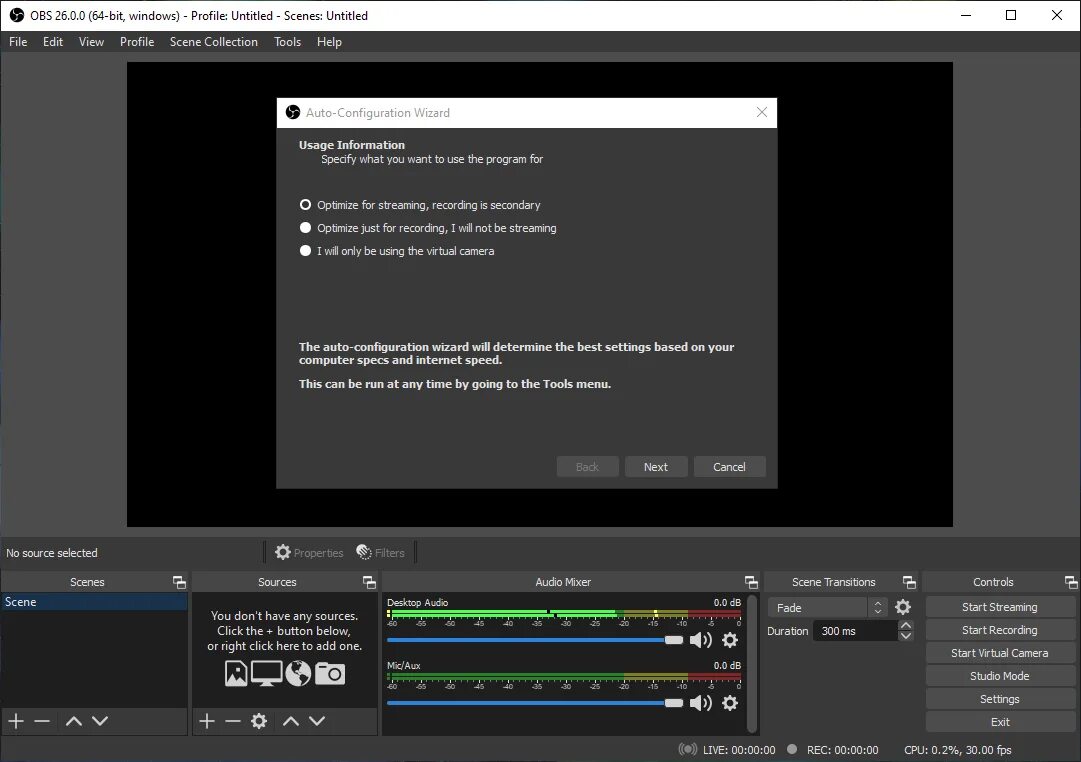This screenshot has height=762, width=1081.
Task: Click the display capture monitor icon
Action: (x=266, y=673)
